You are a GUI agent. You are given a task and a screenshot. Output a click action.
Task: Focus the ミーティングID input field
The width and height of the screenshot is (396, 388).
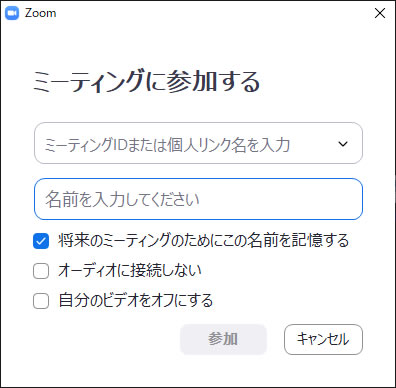[198, 143]
